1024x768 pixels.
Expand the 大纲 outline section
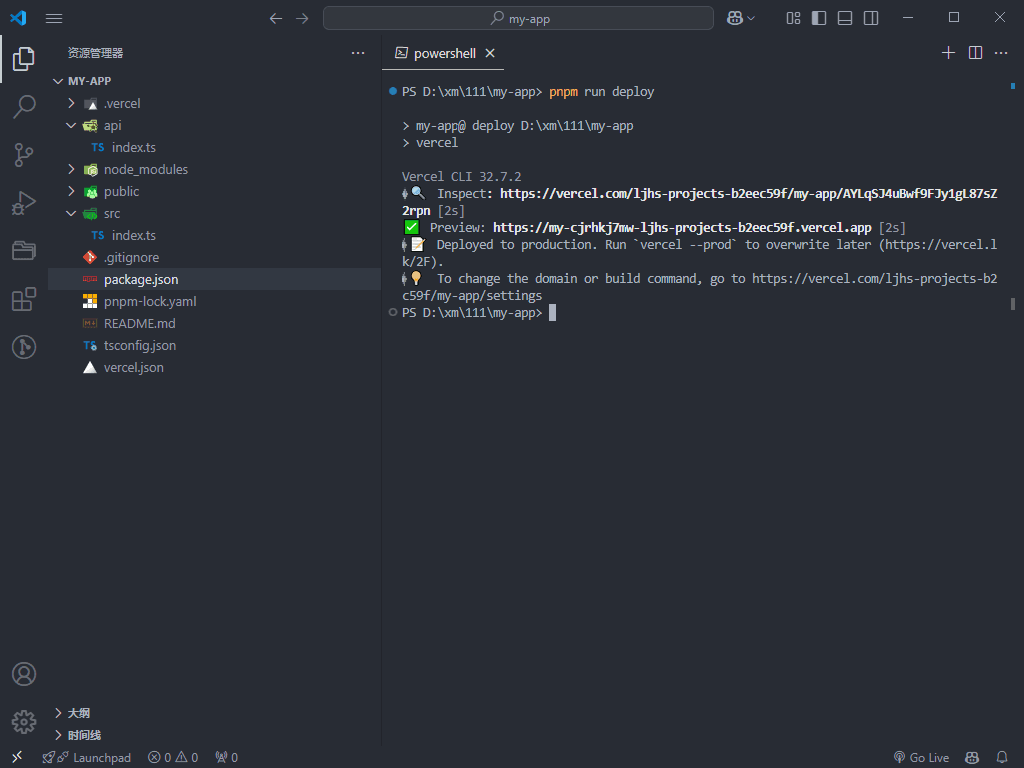tap(214, 713)
